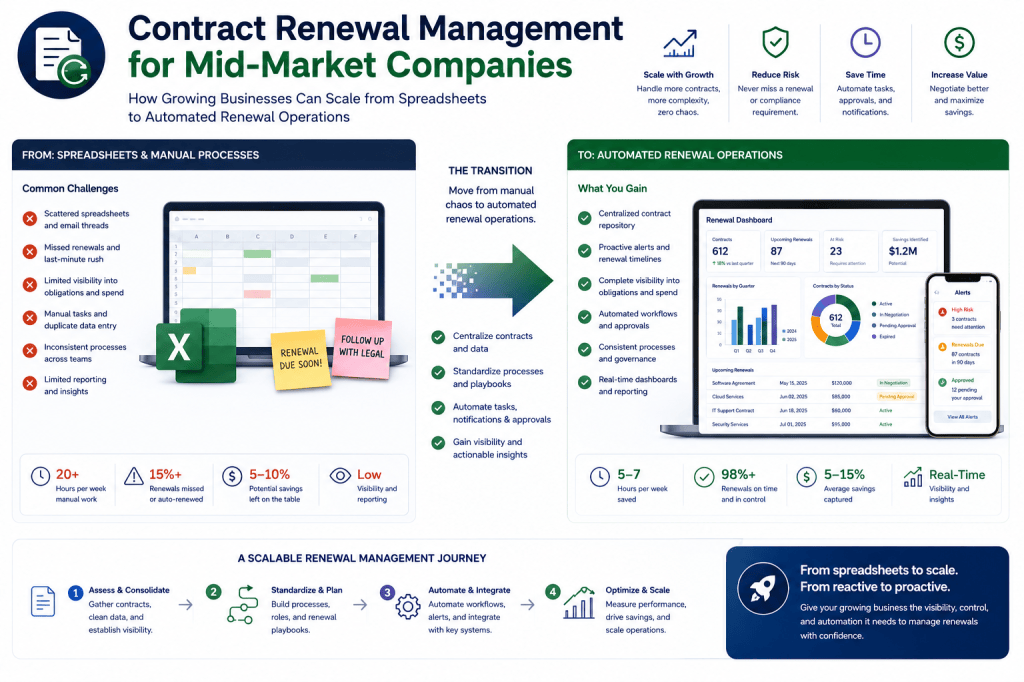Click the red X beside Missed renewals
Screen dimensions: 1024x682
pos(30,252)
